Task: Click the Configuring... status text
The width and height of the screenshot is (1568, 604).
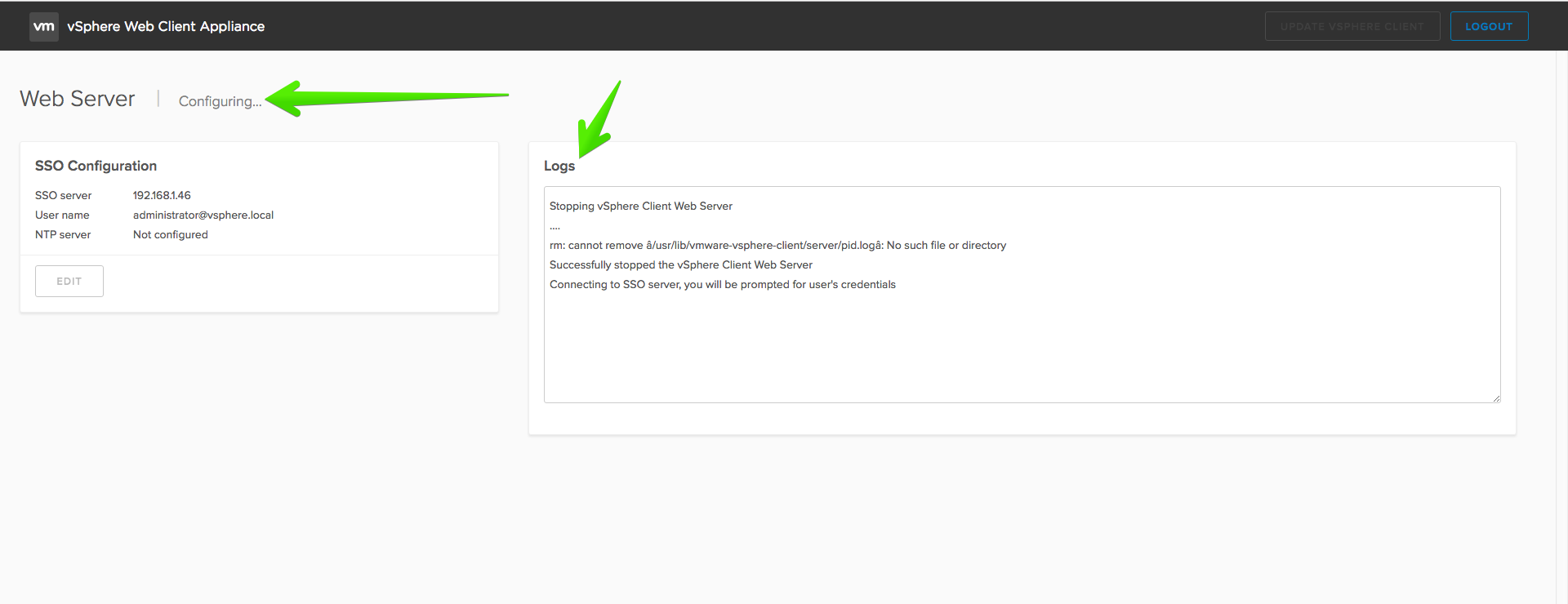Action: click(x=220, y=101)
